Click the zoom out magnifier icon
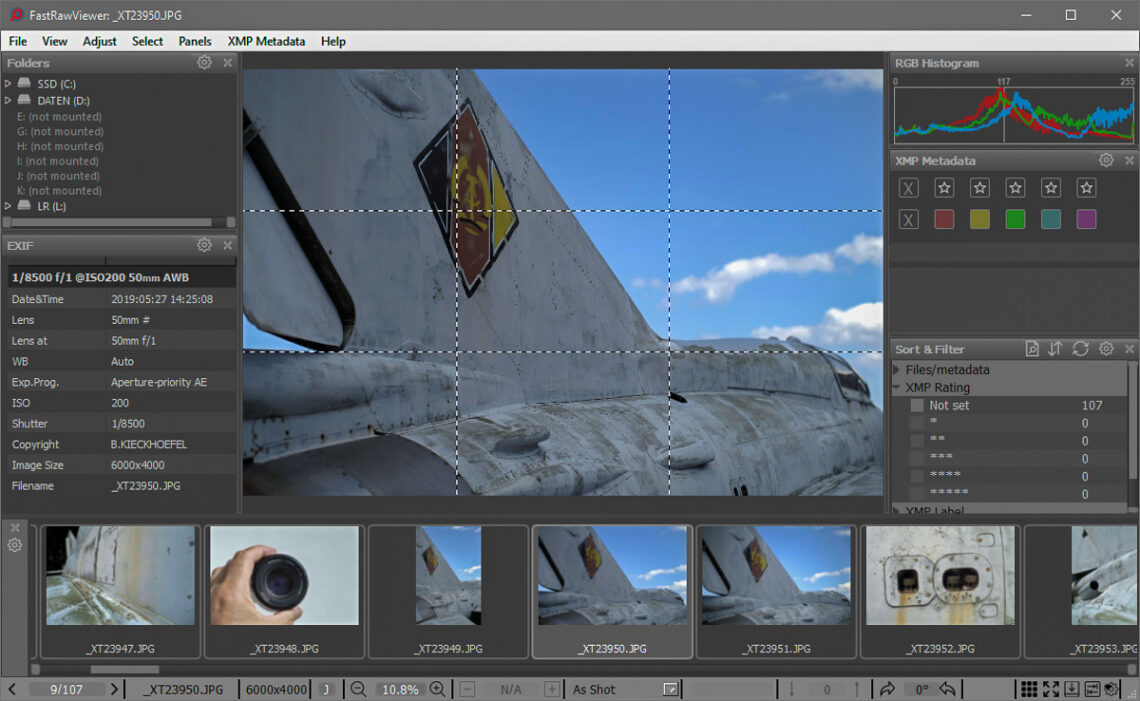The image size is (1140, 701). click(358, 689)
